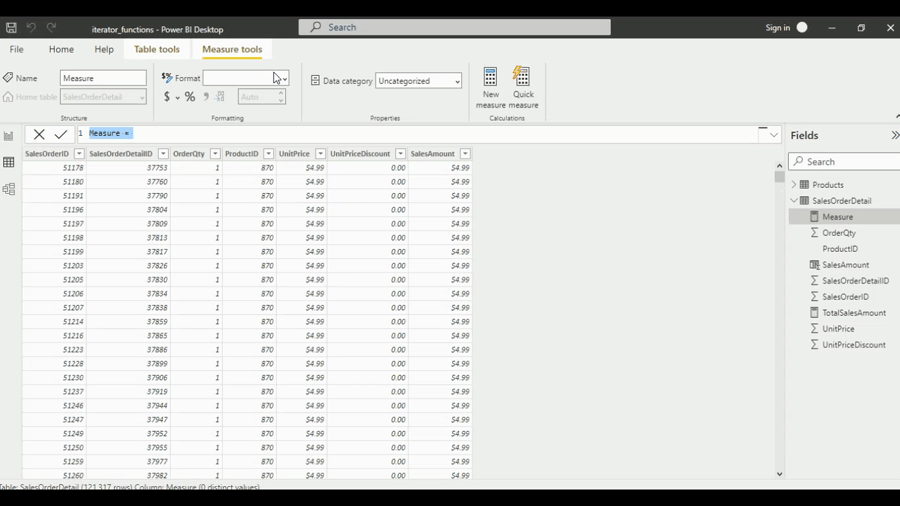900x506 pixels.
Task: Open the Table tools tab
Action: (x=157, y=49)
